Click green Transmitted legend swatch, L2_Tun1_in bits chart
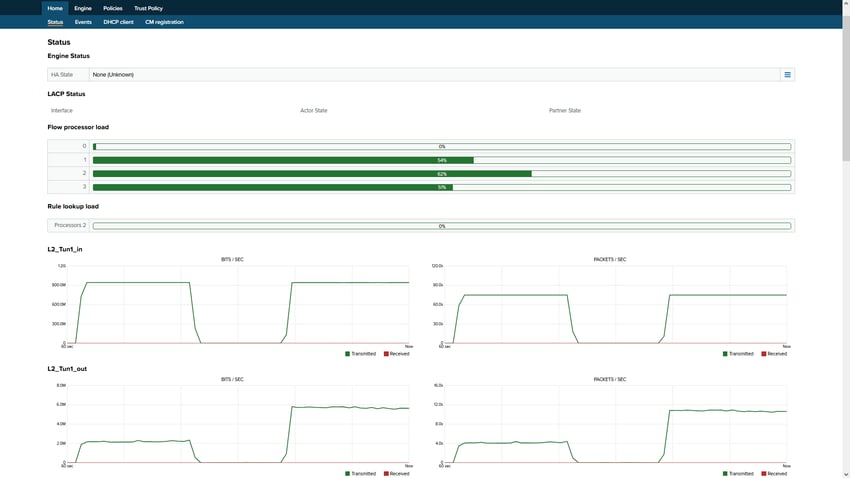 tap(348, 353)
